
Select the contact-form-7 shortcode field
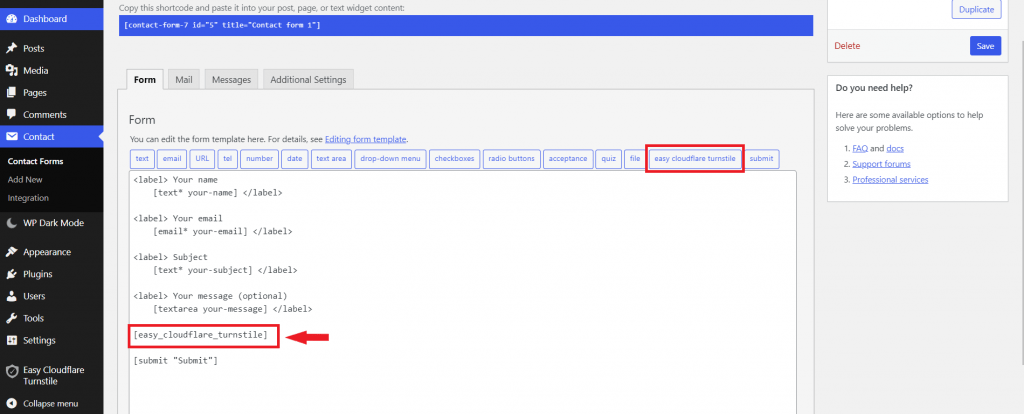click(466, 25)
